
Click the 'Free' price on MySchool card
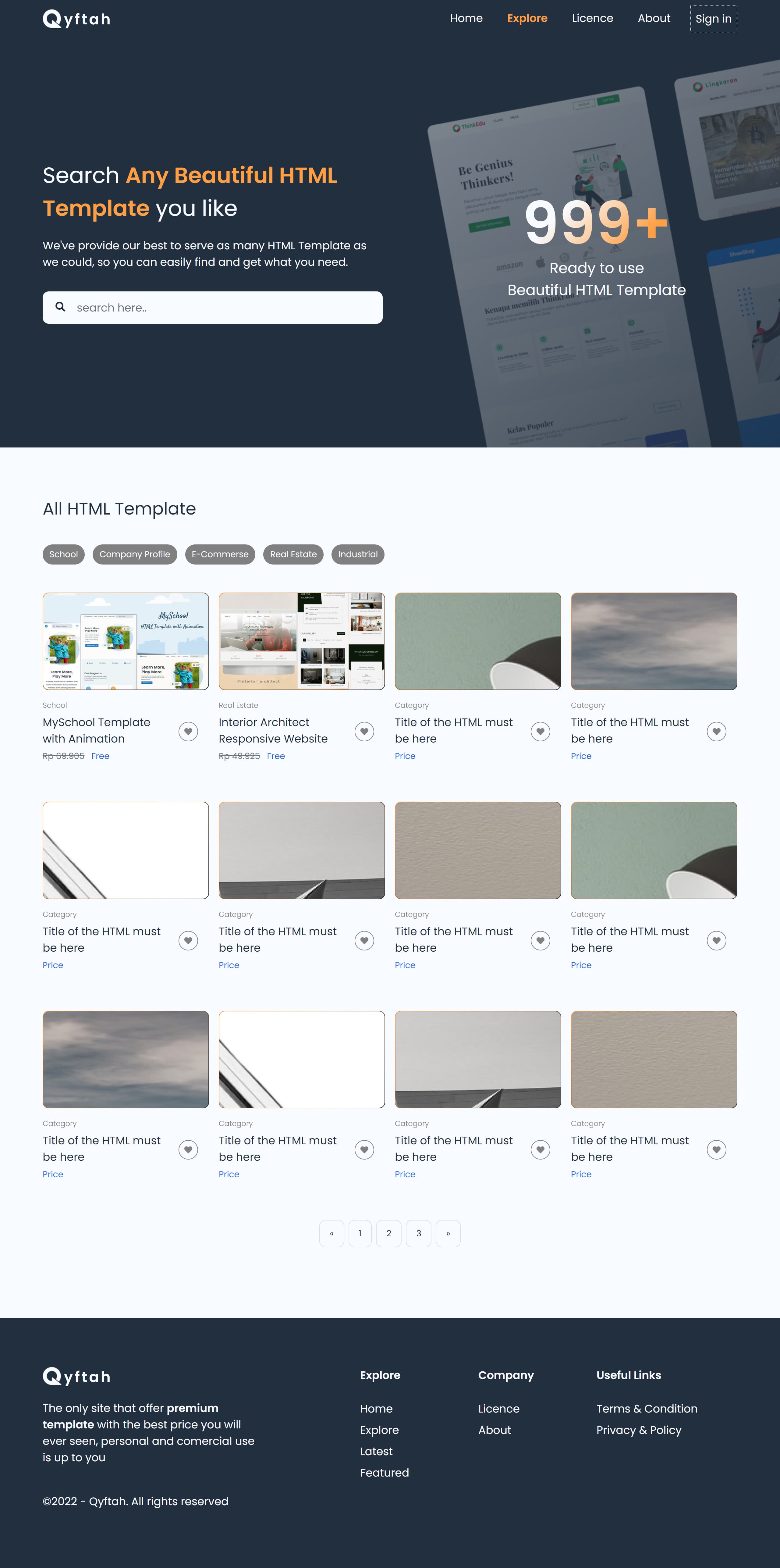(100, 756)
